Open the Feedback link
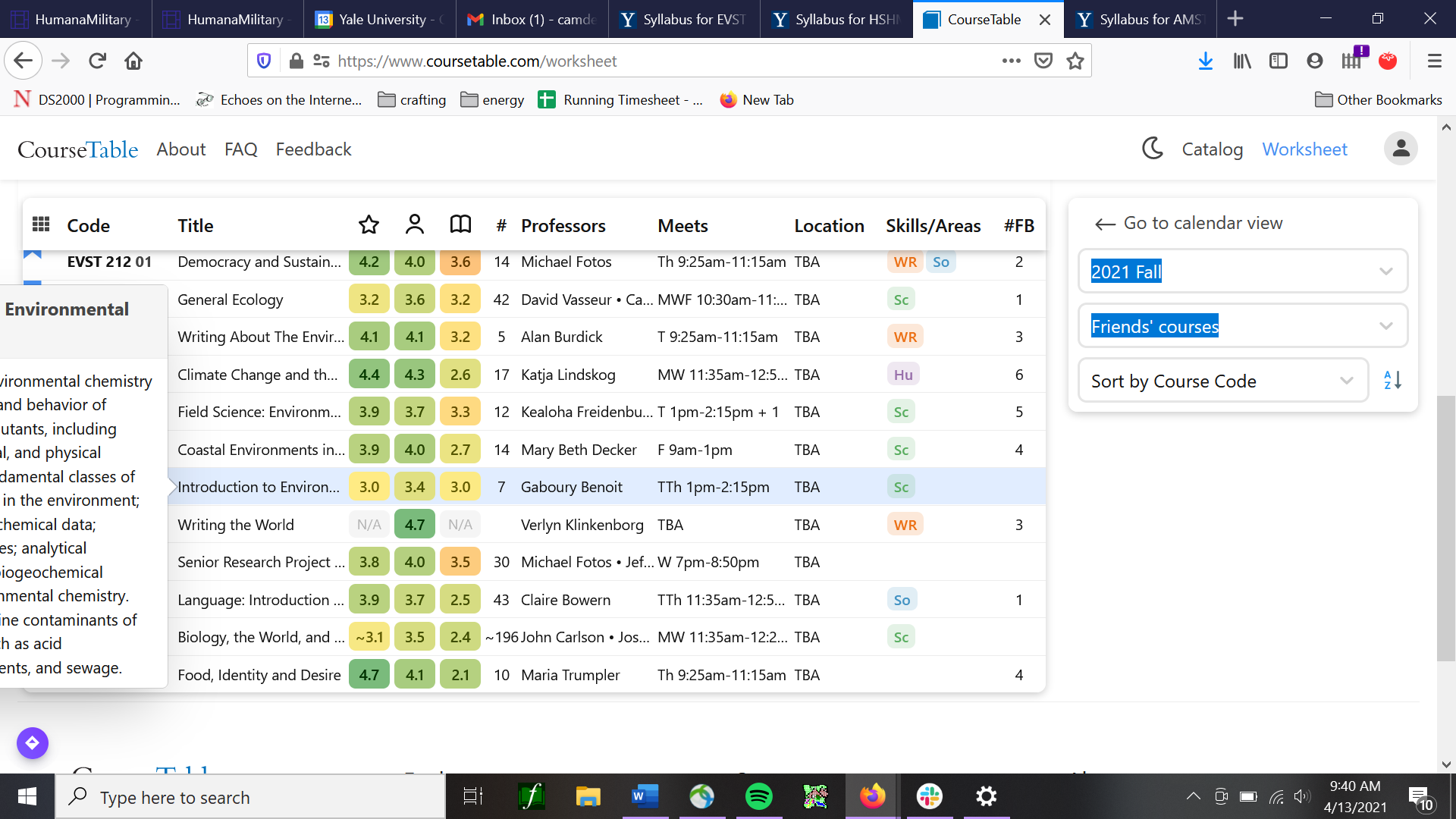The image size is (1456, 819). (313, 149)
